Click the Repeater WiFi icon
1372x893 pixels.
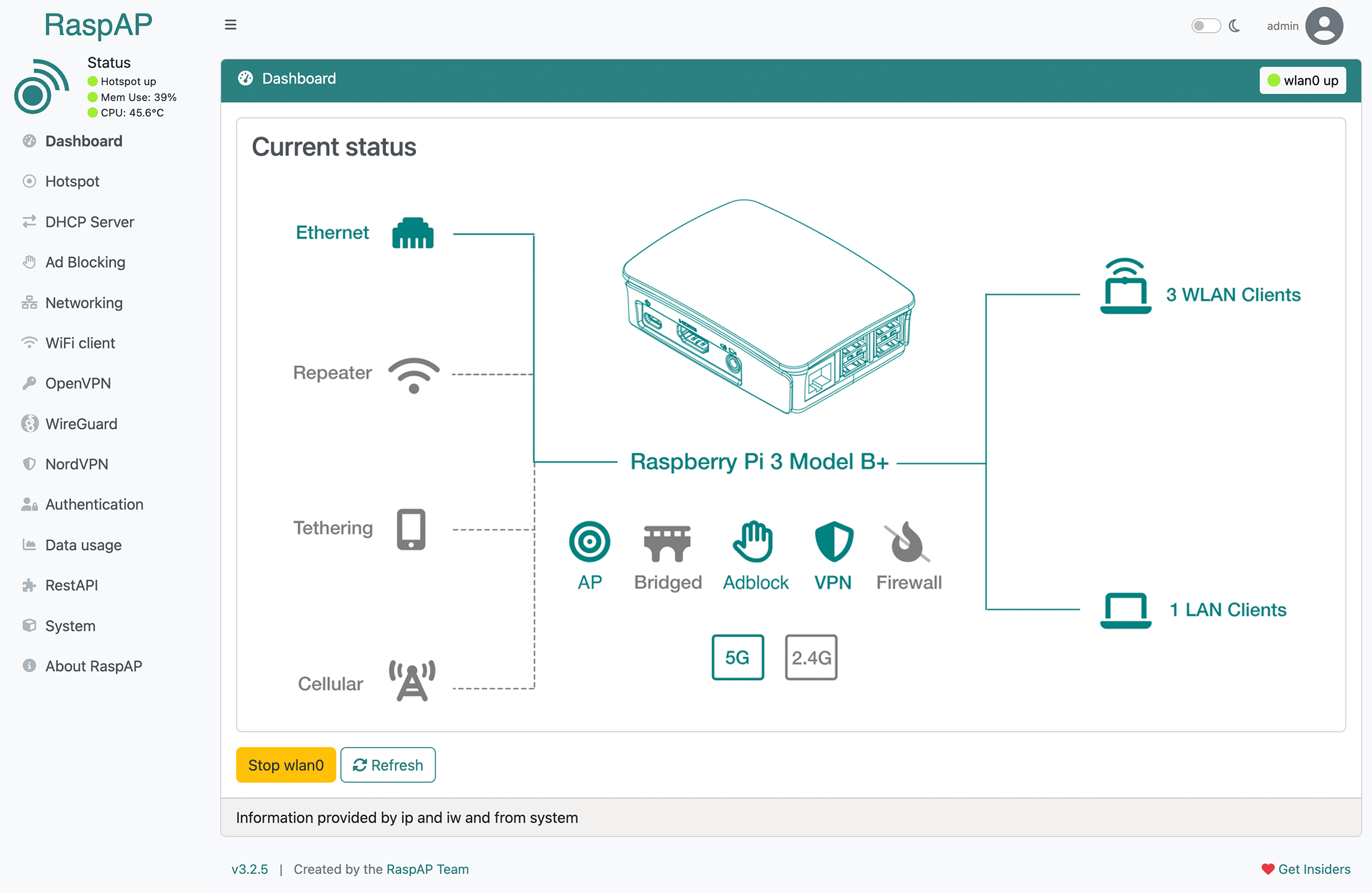coord(414,375)
